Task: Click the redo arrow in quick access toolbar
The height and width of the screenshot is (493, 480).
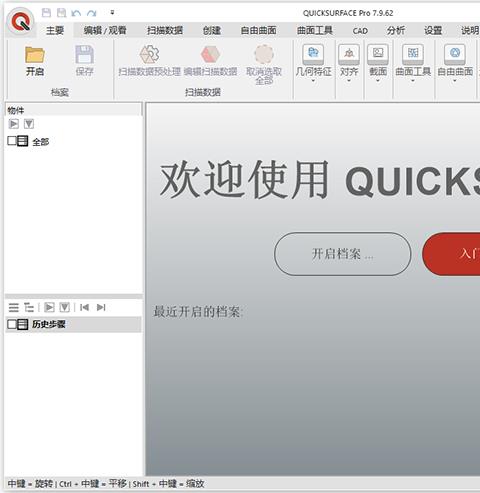Action: pyautogui.click(x=91, y=13)
